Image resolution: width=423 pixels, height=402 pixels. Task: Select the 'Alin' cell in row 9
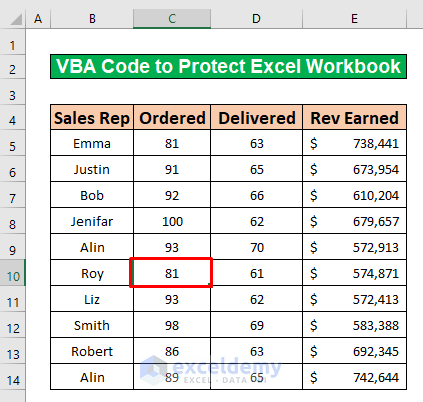tap(92, 247)
